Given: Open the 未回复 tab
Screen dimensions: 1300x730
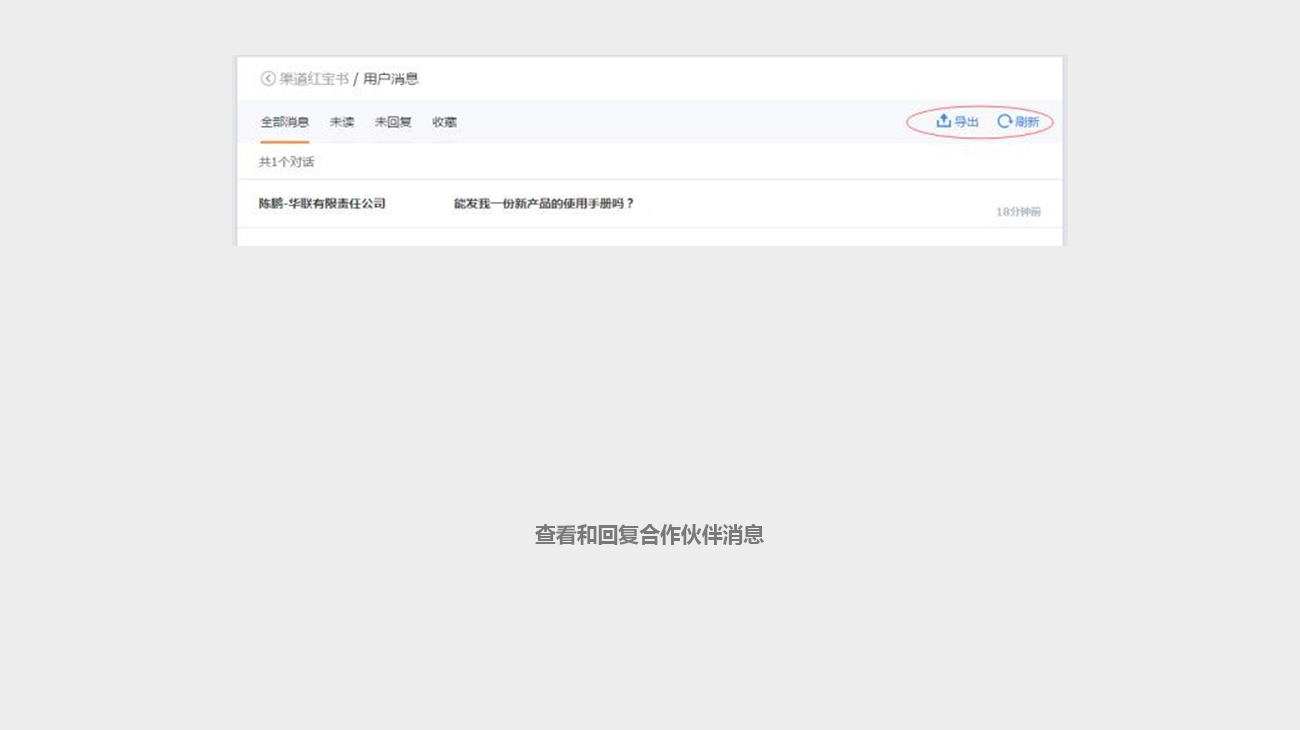Looking at the screenshot, I should coord(393,122).
